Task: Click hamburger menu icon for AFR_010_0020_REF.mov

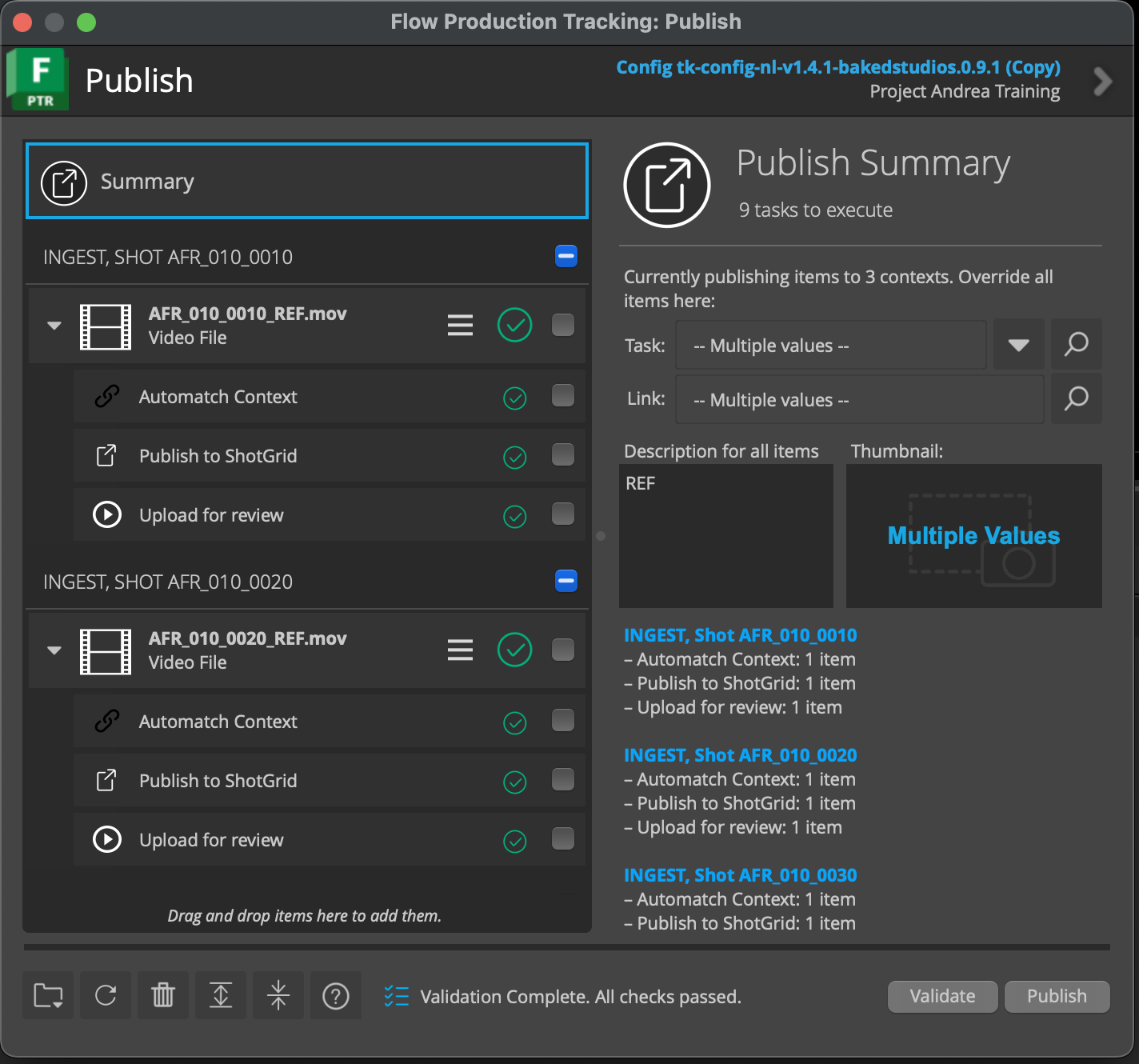Action: pyautogui.click(x=460, y=650)
